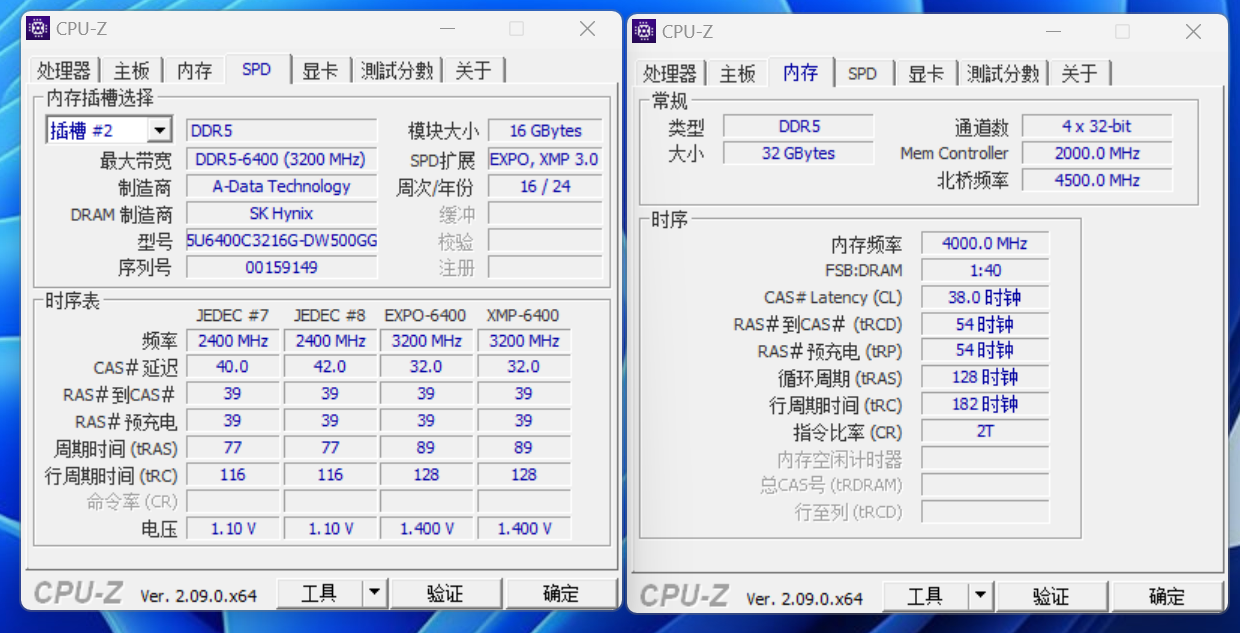Image resolution: width=1240 pixels, height=633 pixels.
Task: Click the EXPO, XMP 3.0 field
Action: (x=545, y=159)
